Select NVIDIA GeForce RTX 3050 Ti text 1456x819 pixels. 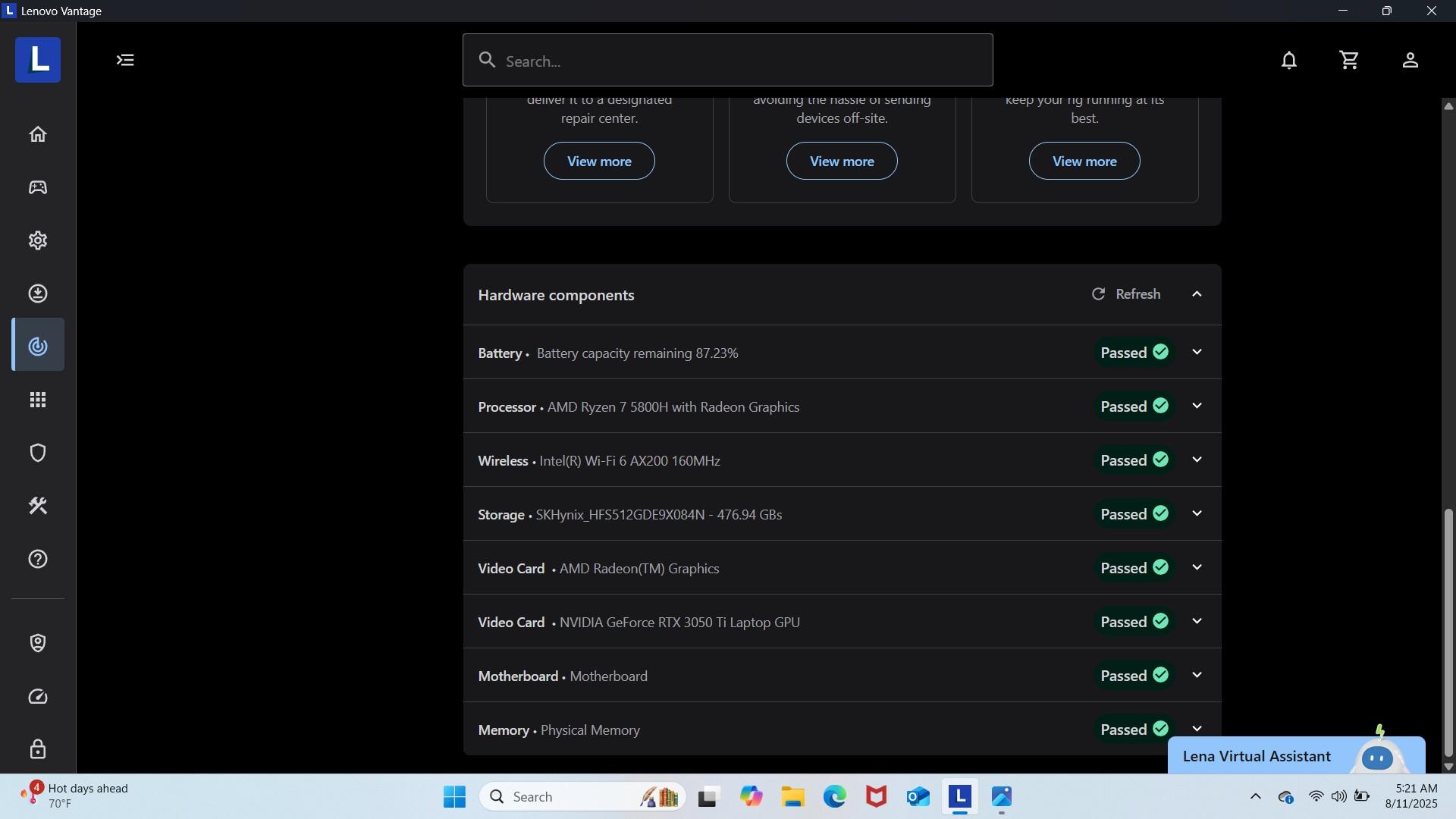coord(679,623)
